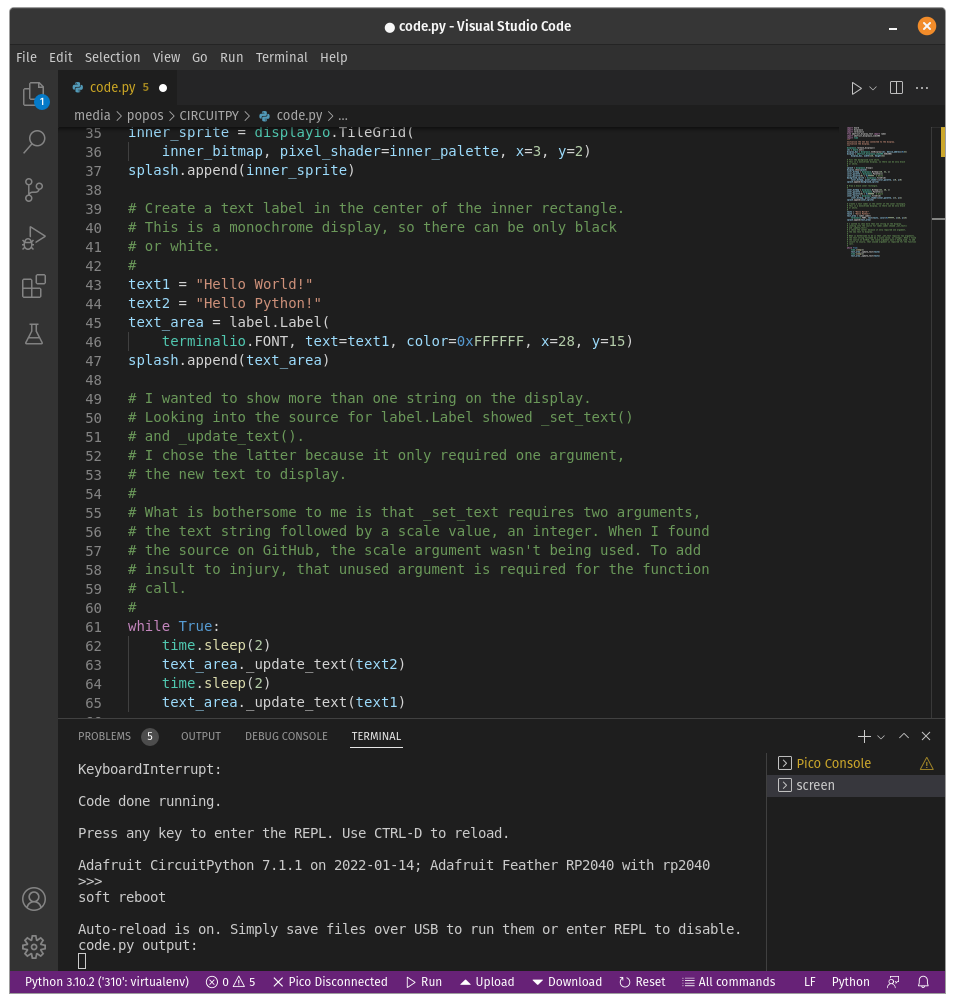Viewport: 955px width, 1003px height.
Task: Click the feedback icon in status bar
Action: tap(893, 982)
